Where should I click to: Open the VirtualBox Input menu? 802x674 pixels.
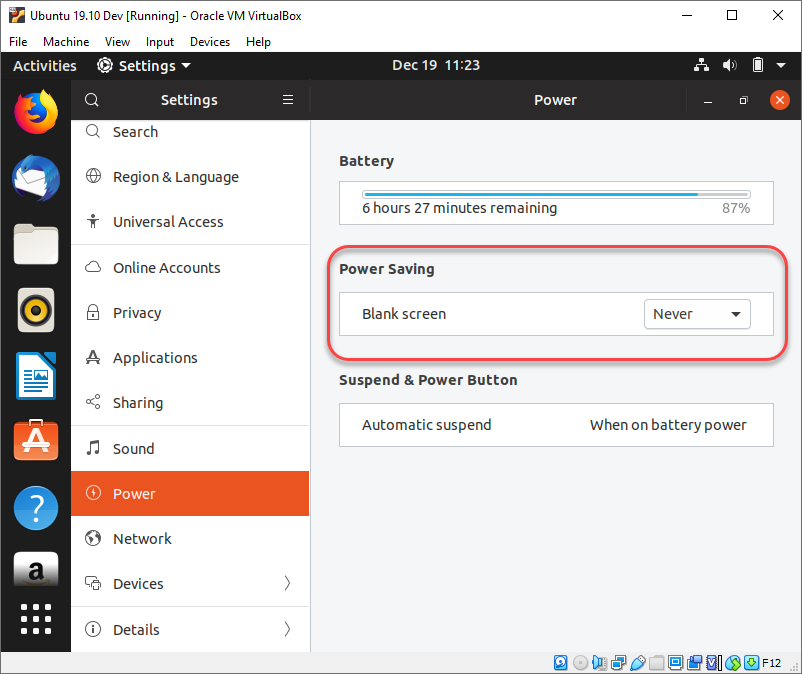pos(160,42)
